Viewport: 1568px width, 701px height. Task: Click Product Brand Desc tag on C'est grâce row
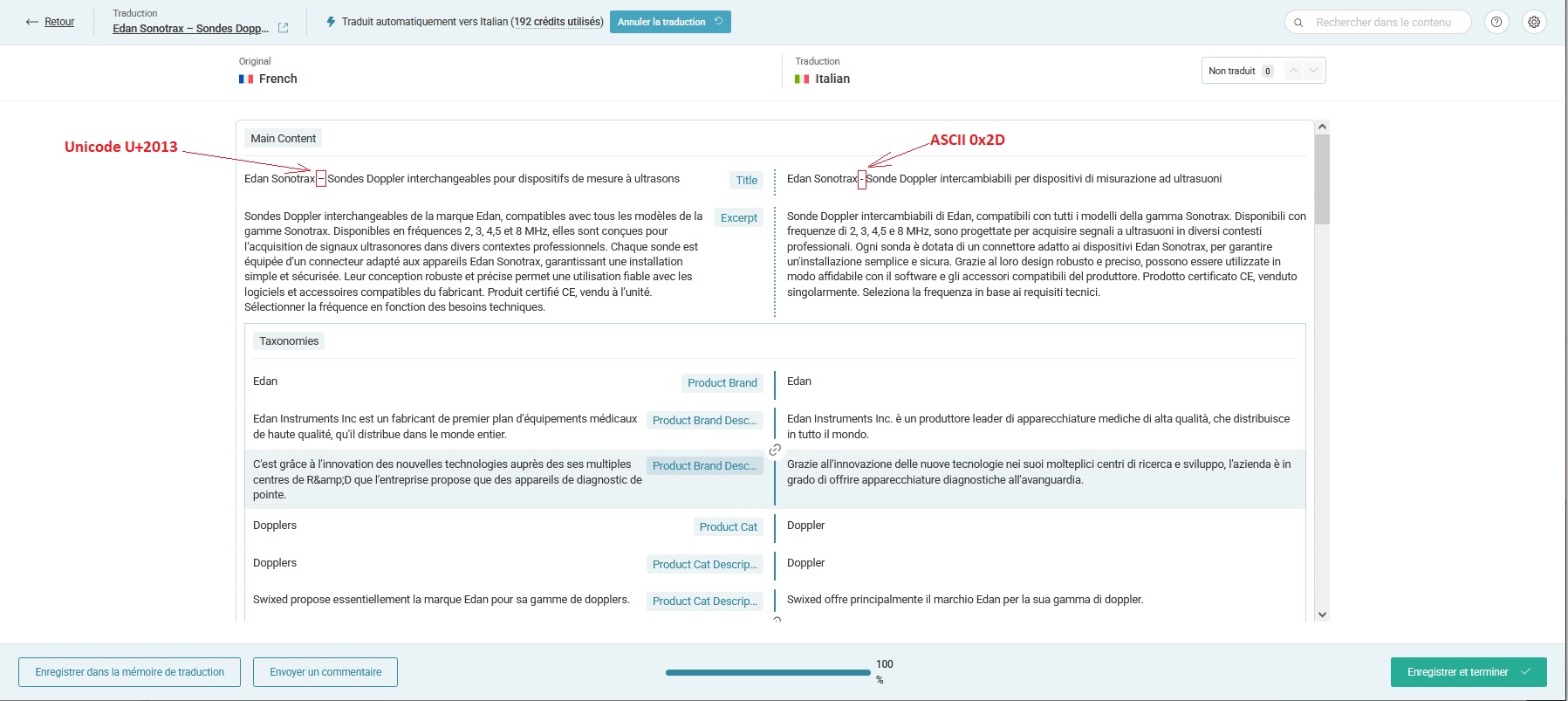(x=705, y=465)
